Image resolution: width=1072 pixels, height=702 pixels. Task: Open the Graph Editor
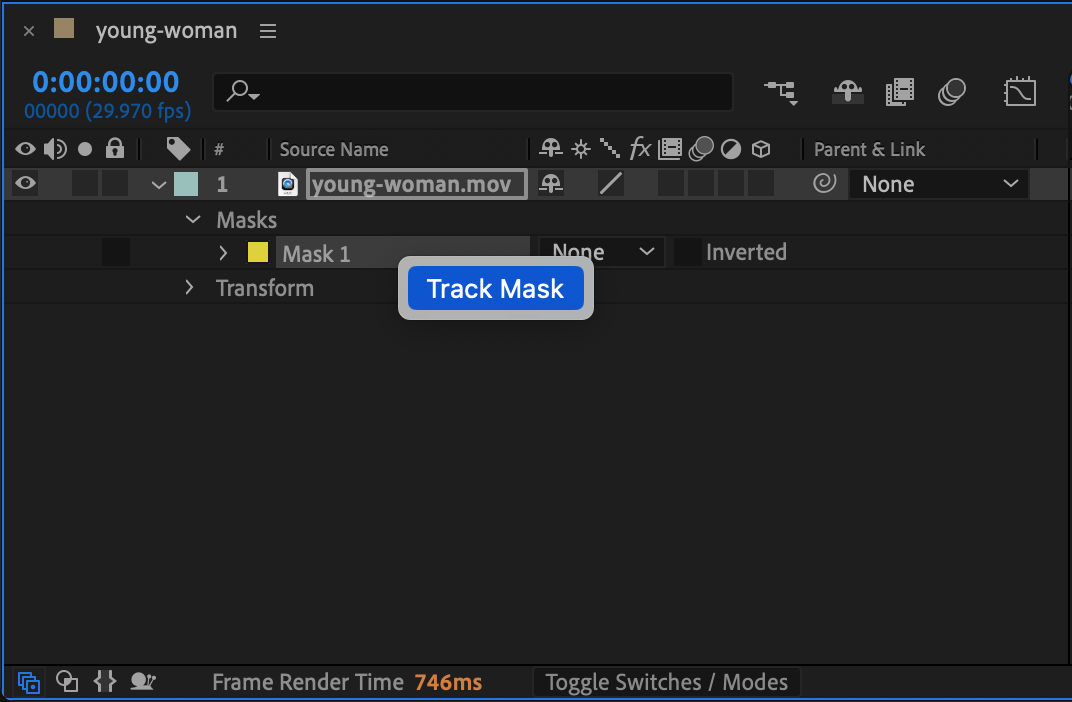point(1020,92)
